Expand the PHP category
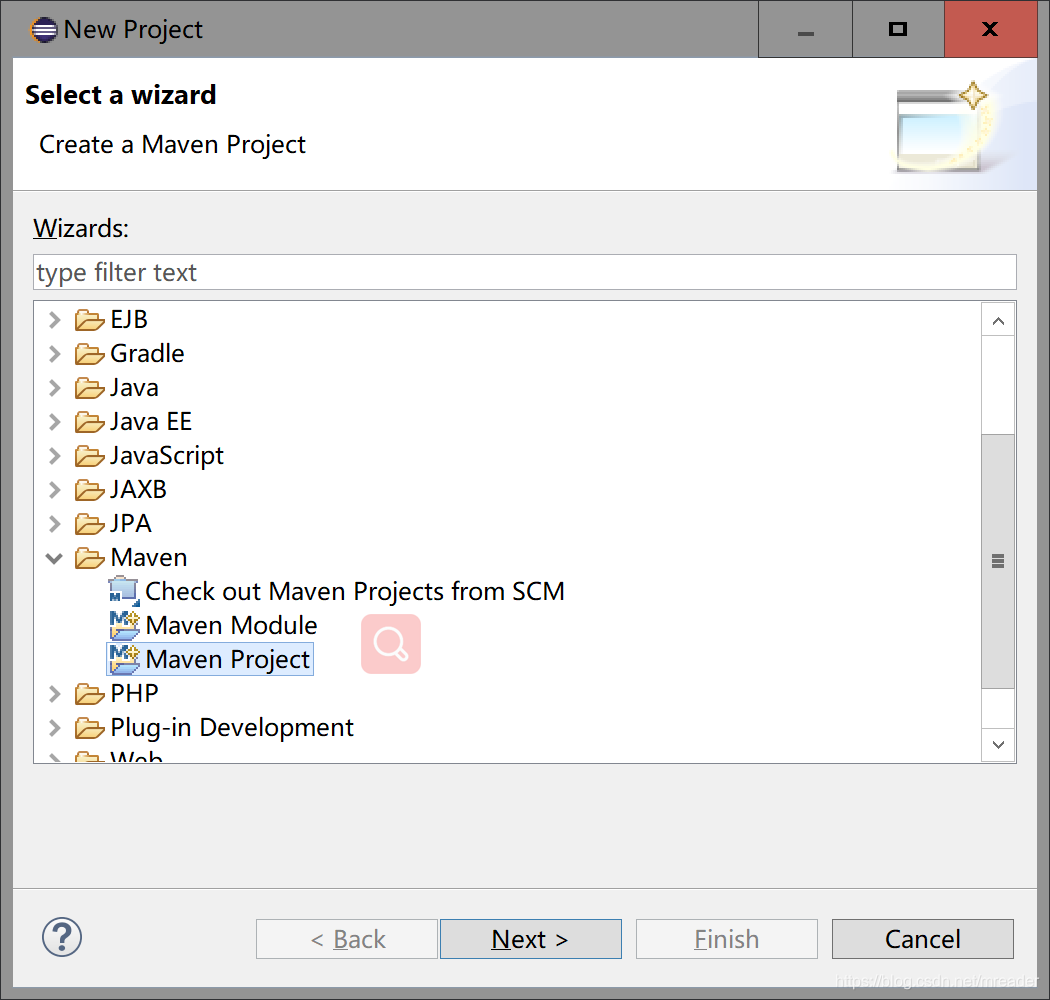The image size is (1050, 1000). 55,694
